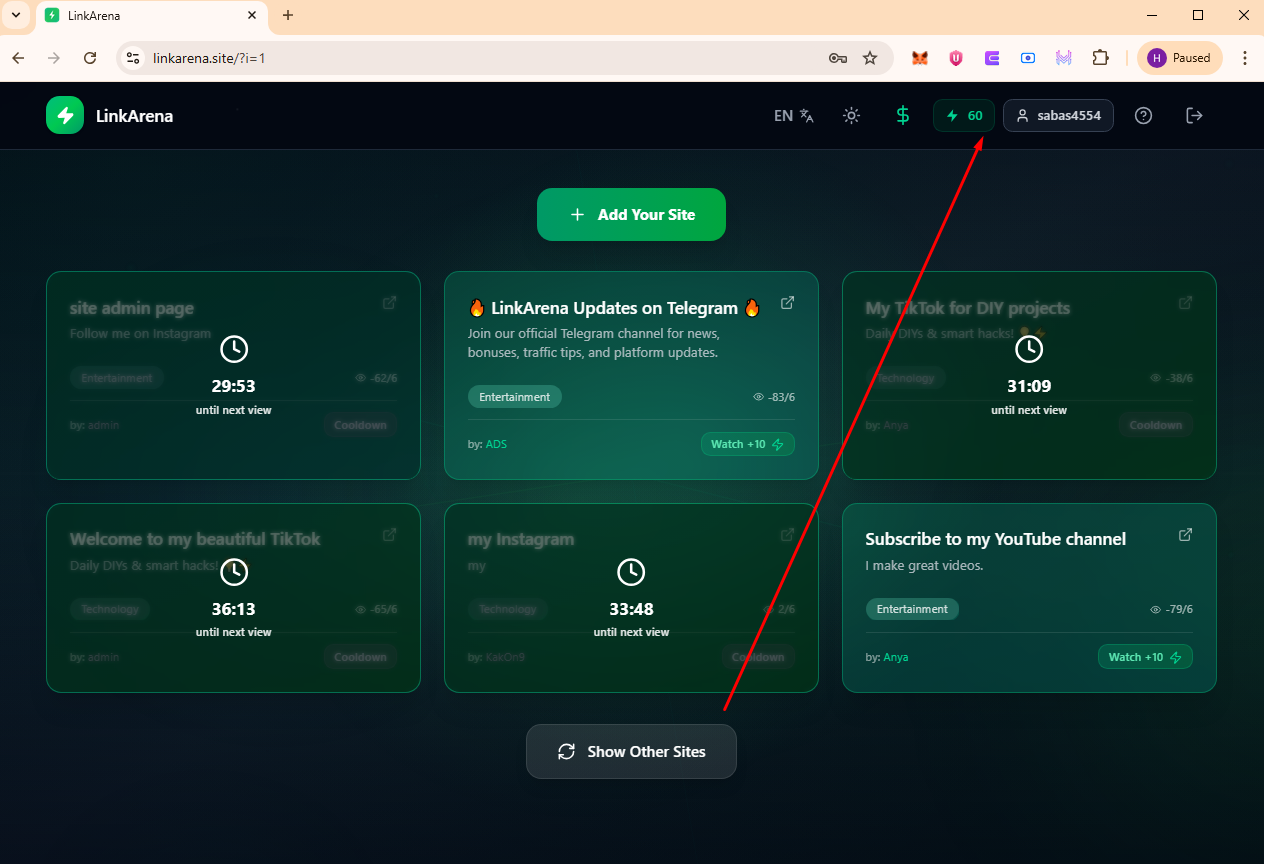Close the LinkArena tab
1264x864 pixels.
pos(252,15)
